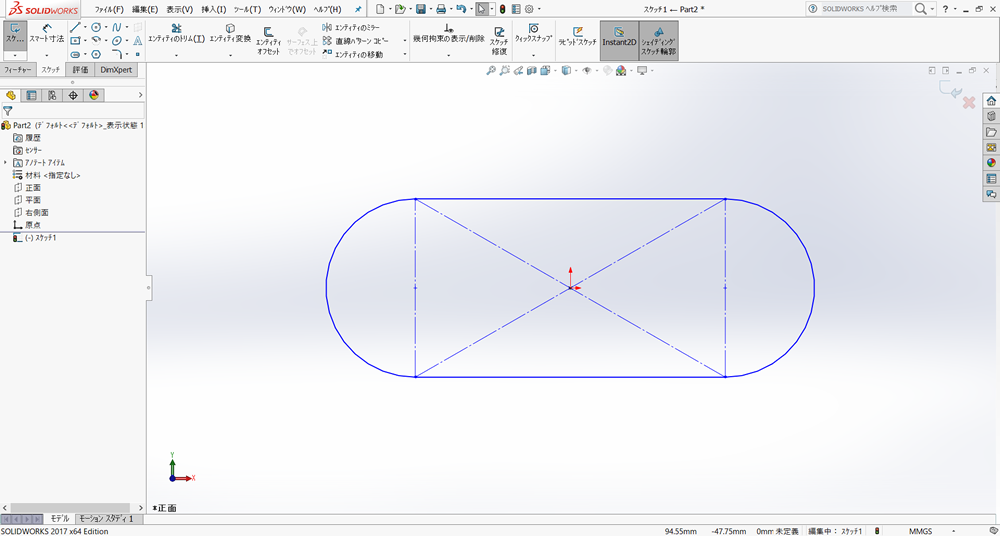
Task: Expand the Annotations (アノテート アイテム) tree node
Action: (x=6, y=163)
